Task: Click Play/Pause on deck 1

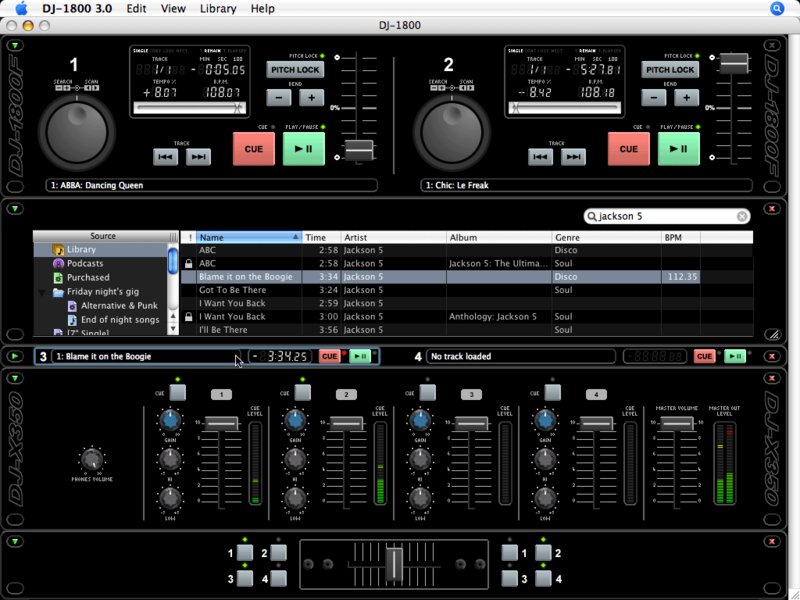Action: 304,149
